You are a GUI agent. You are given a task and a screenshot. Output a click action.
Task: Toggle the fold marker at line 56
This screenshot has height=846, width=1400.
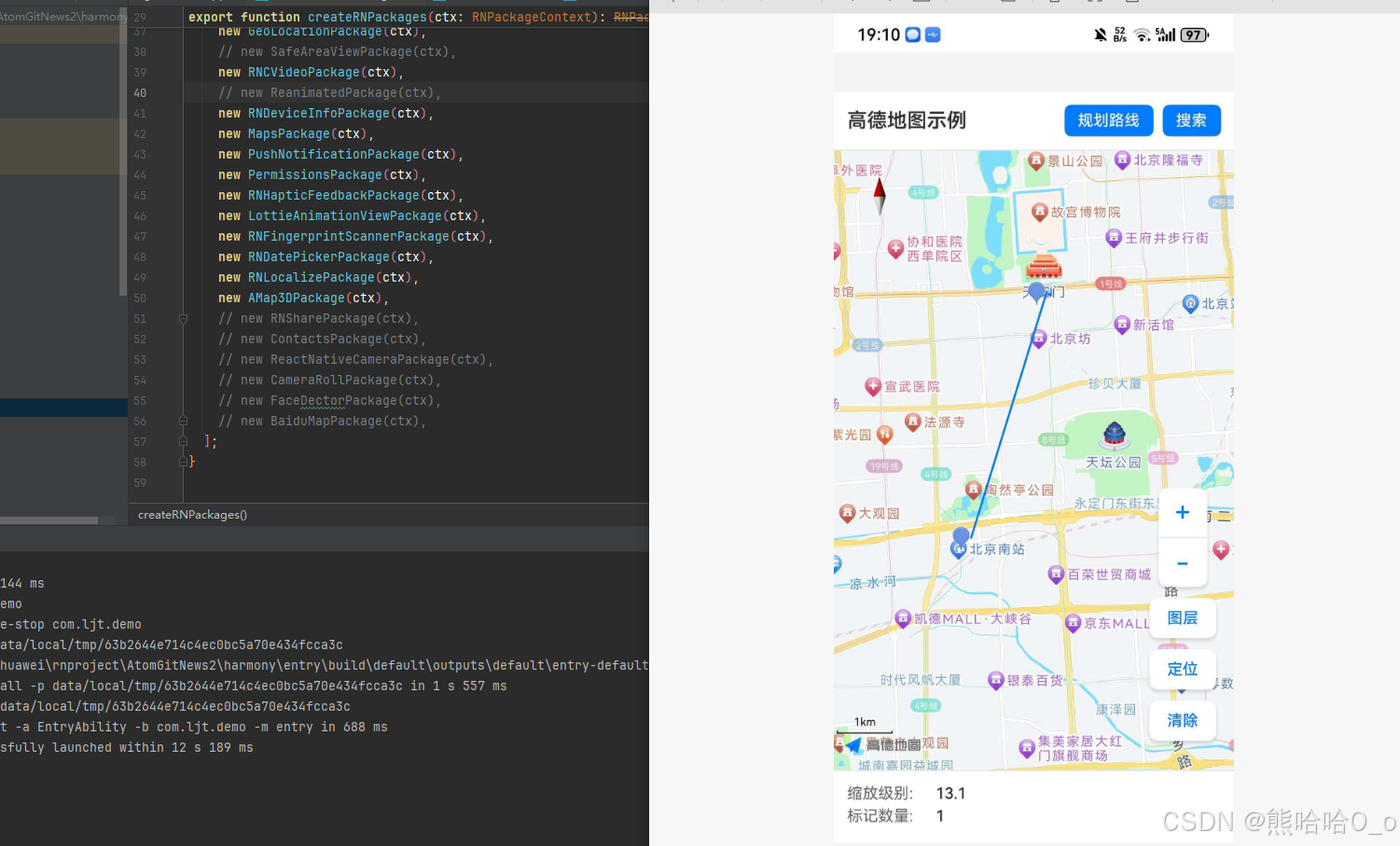click(183, 421)
